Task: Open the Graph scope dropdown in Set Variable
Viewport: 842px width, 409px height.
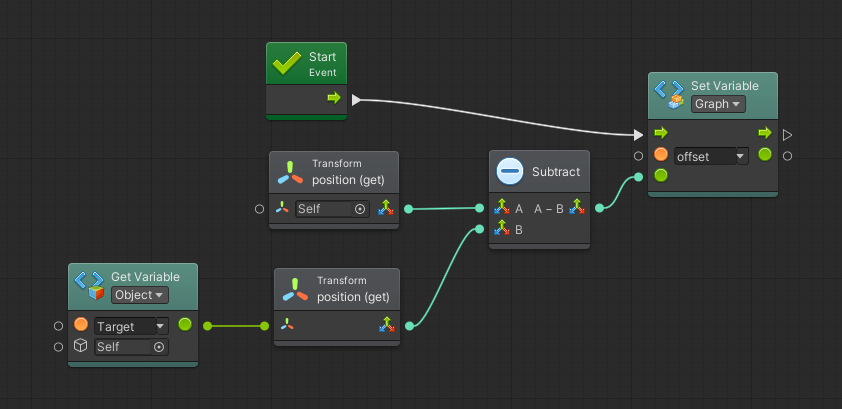Action: coord(718,104)
